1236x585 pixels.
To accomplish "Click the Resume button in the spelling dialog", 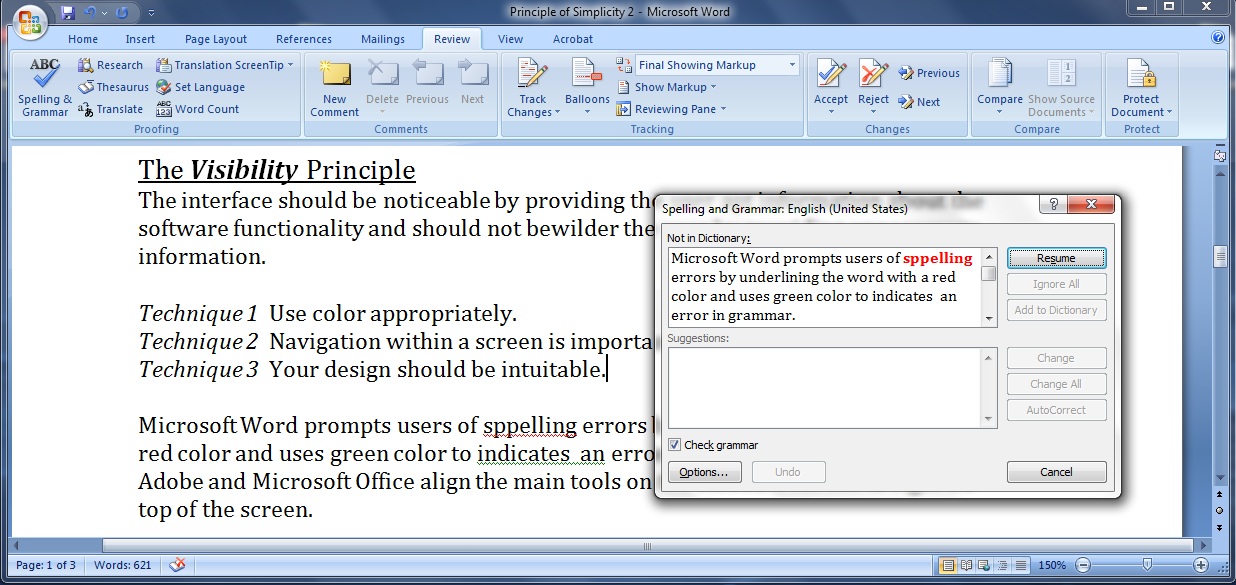I will (1056, 258).
